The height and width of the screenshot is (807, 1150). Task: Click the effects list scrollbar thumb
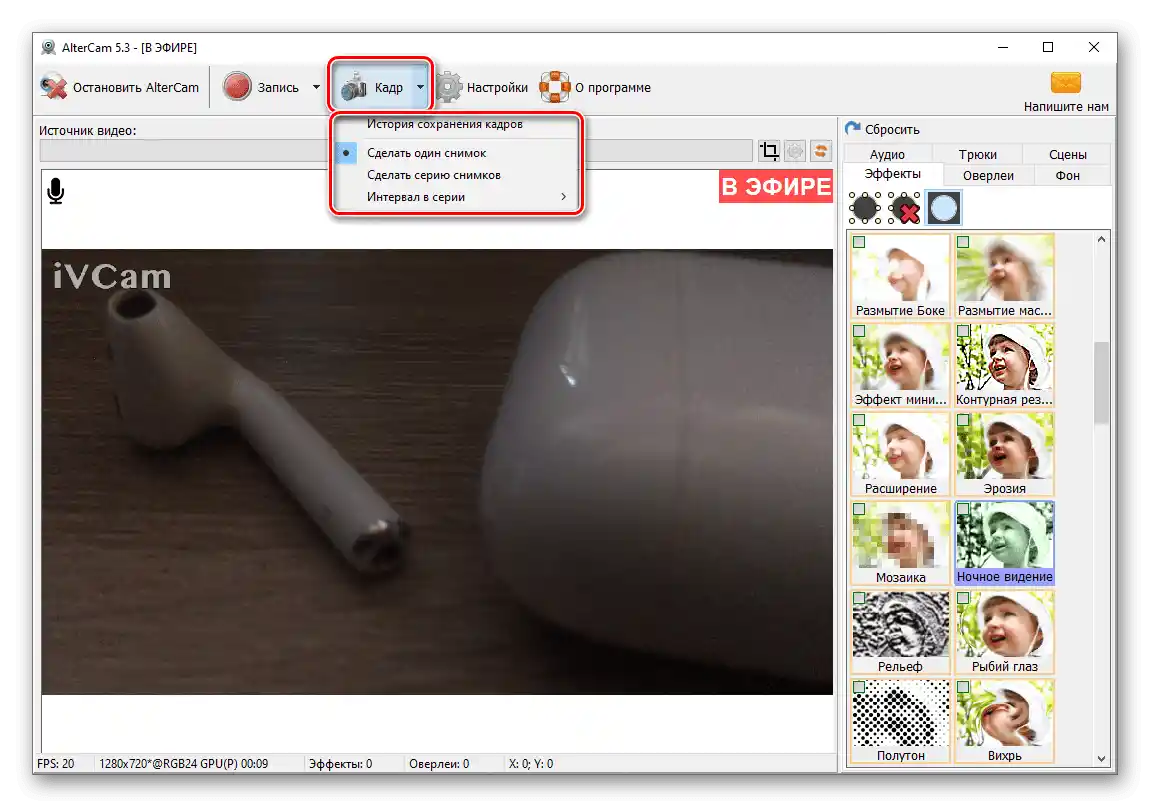point(1101,382)
